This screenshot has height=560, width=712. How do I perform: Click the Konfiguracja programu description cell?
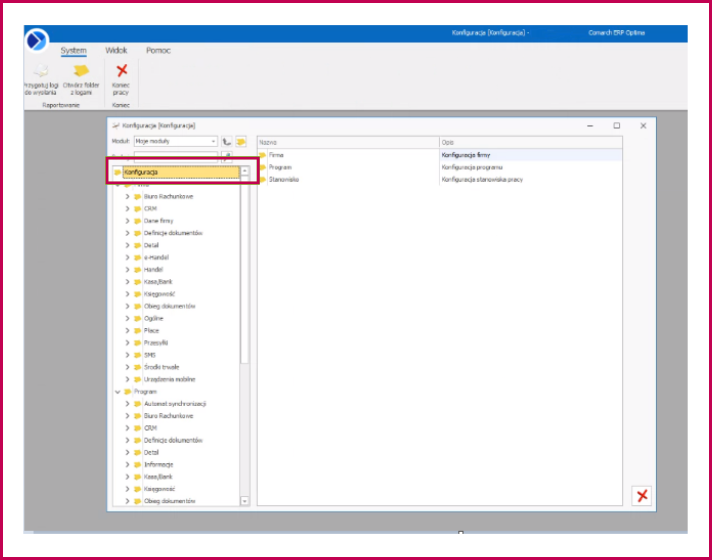tap(531, 167)
